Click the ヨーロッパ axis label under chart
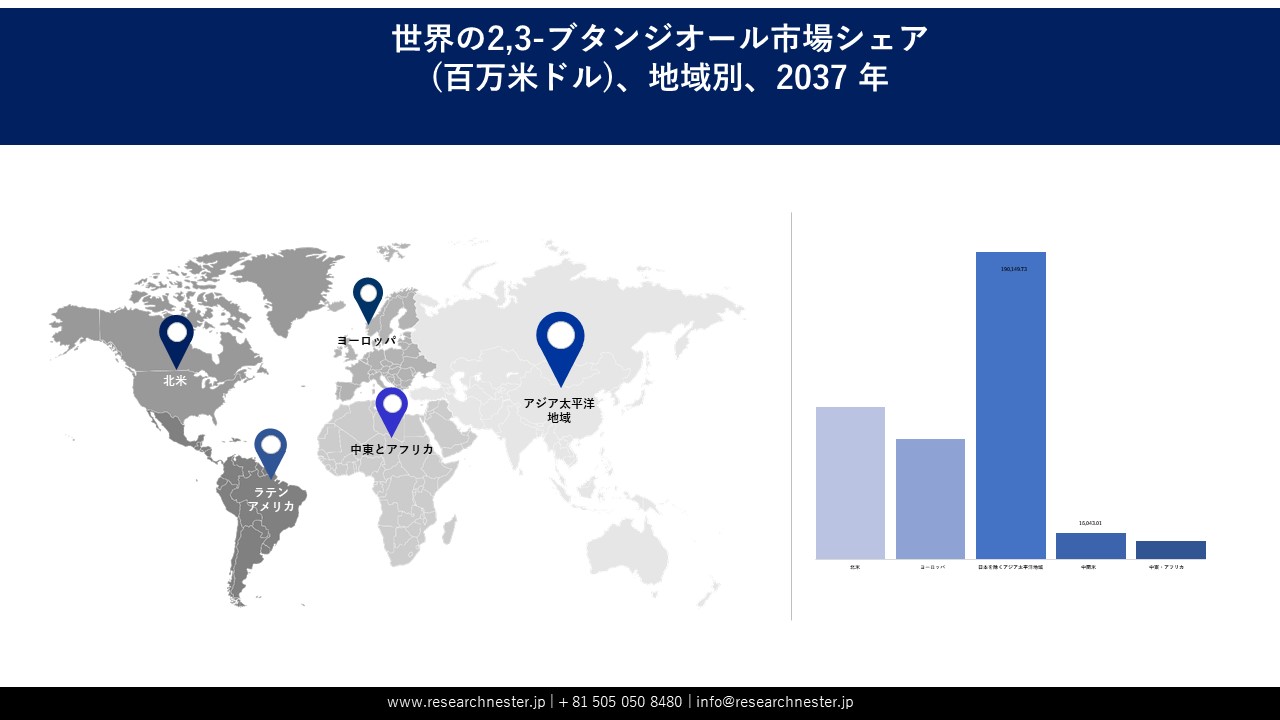The height and width of the screenshot is (720, 1280). click(932, 567)
